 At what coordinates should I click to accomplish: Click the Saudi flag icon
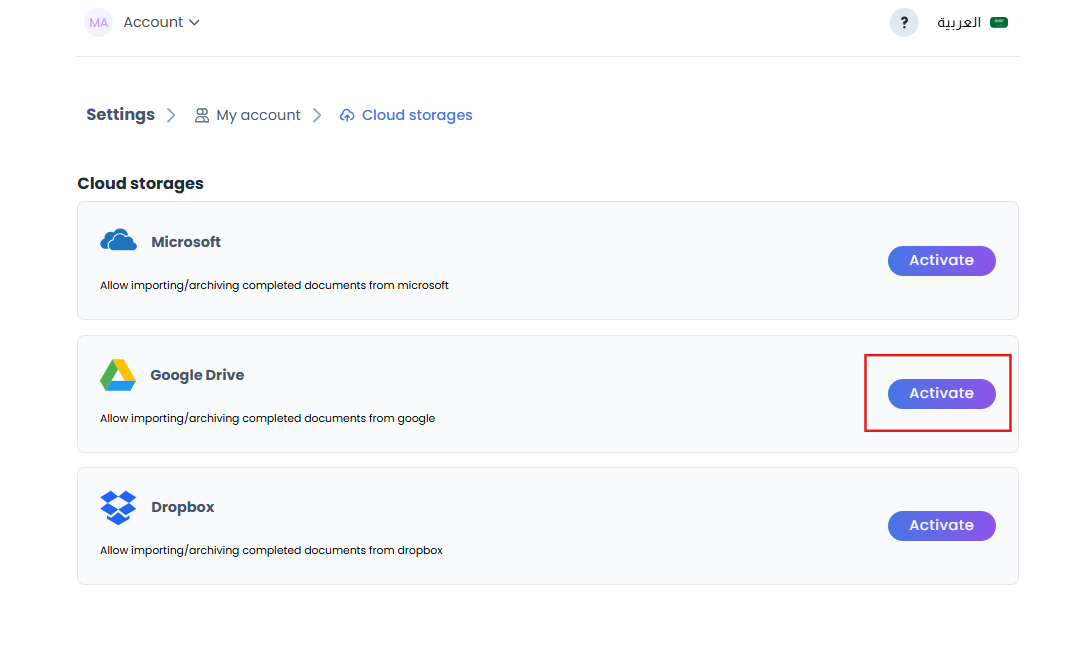[999, 22]
